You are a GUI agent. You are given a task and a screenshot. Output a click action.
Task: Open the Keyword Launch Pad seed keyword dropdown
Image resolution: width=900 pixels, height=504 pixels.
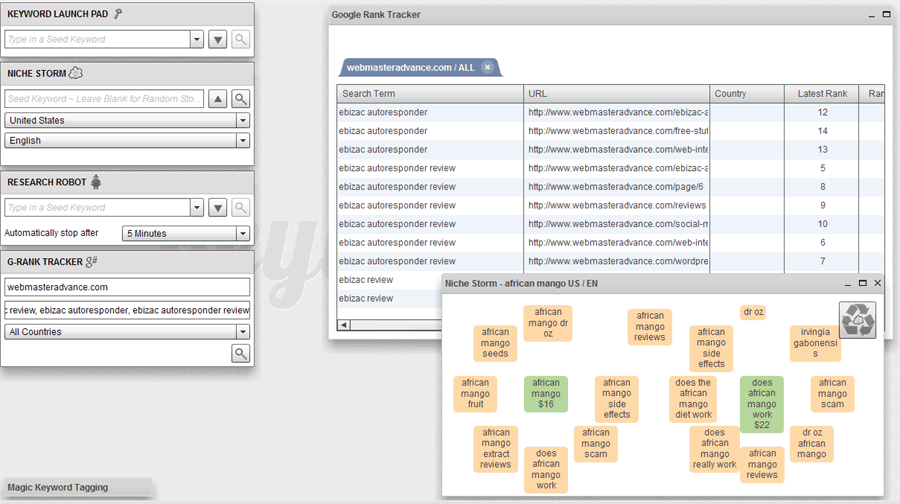(197, 40)
